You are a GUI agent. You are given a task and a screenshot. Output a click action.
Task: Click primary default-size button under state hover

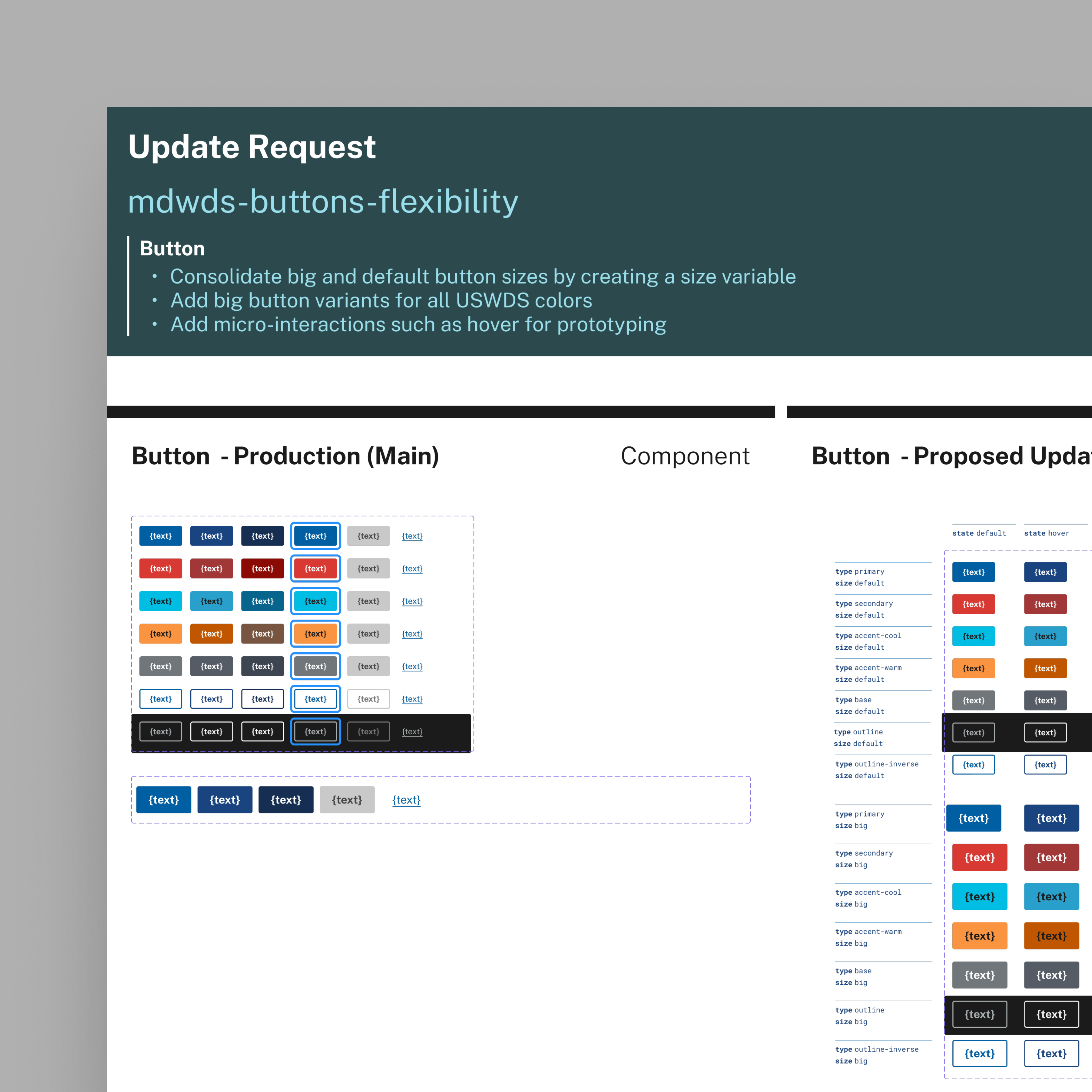point(1045,572)
